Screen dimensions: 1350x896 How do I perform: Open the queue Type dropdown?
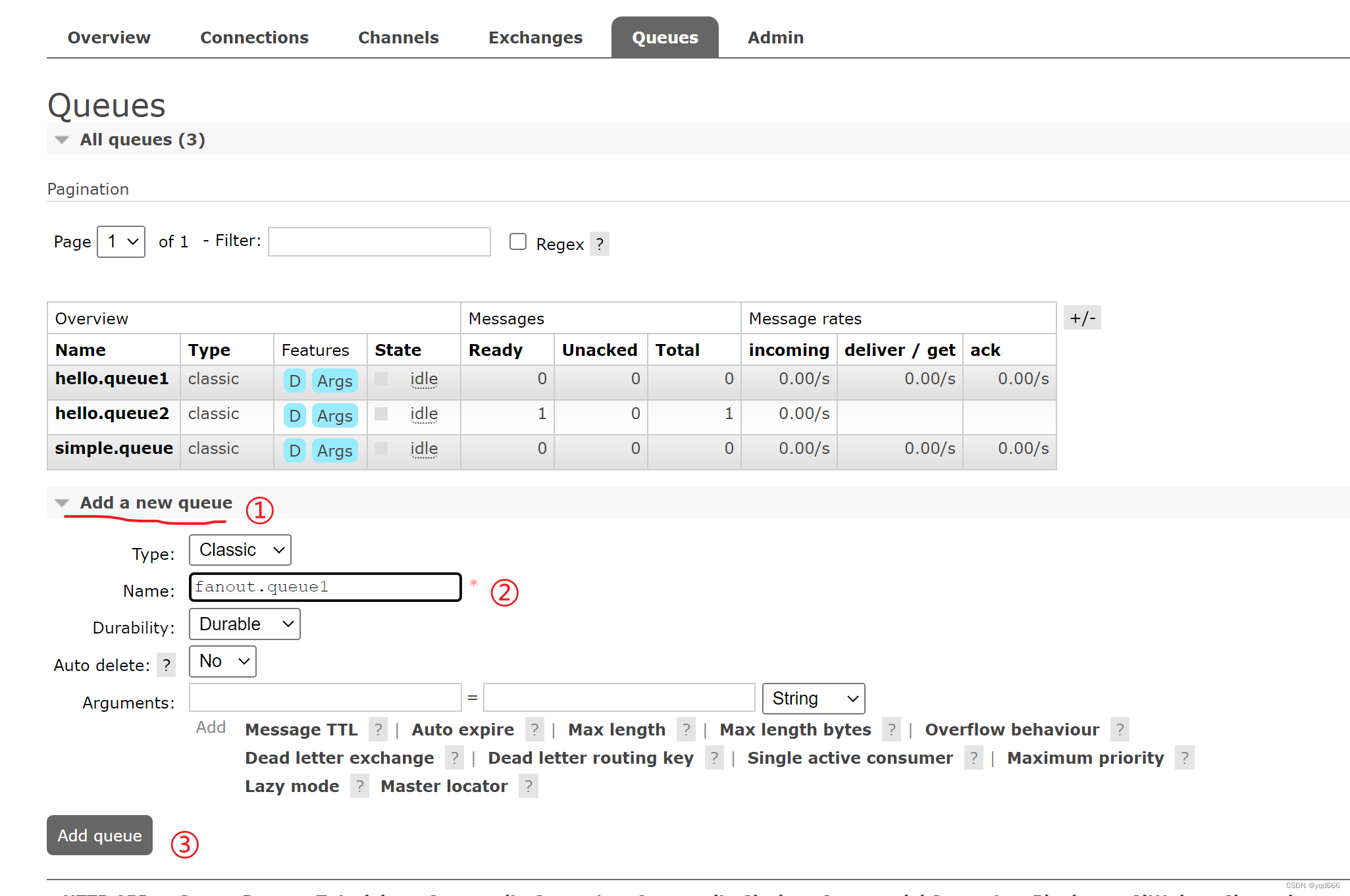pos(240,550)
